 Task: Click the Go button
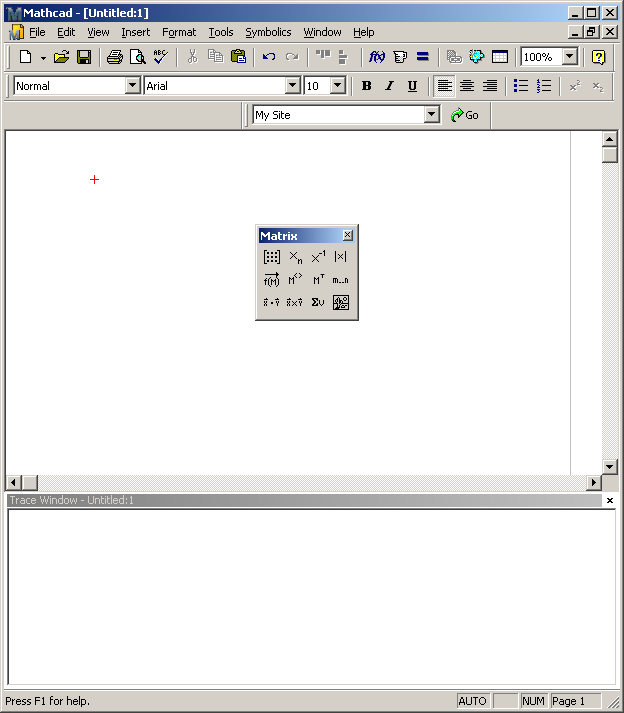click(x=465, y=115)
